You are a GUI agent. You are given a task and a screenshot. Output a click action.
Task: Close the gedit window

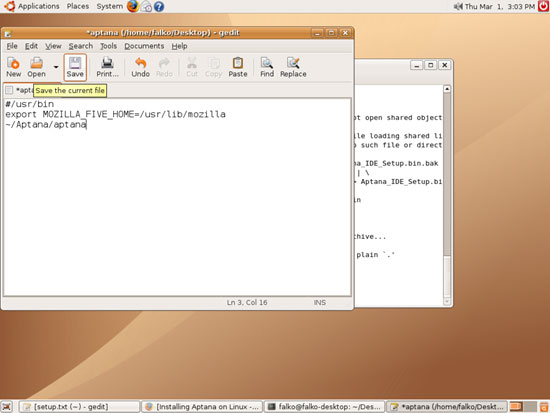click(x=345, y=33)
